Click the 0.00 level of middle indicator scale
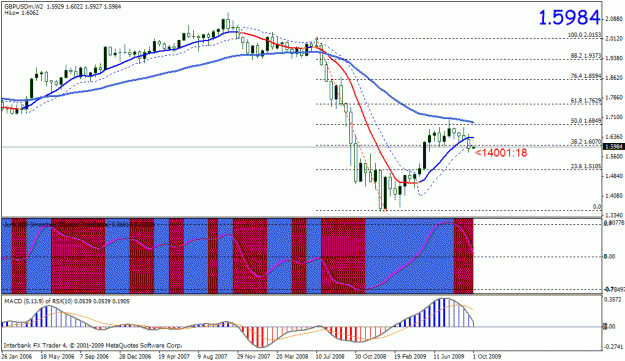This screenshot has height=361, width=625. (x=610, y=257)
